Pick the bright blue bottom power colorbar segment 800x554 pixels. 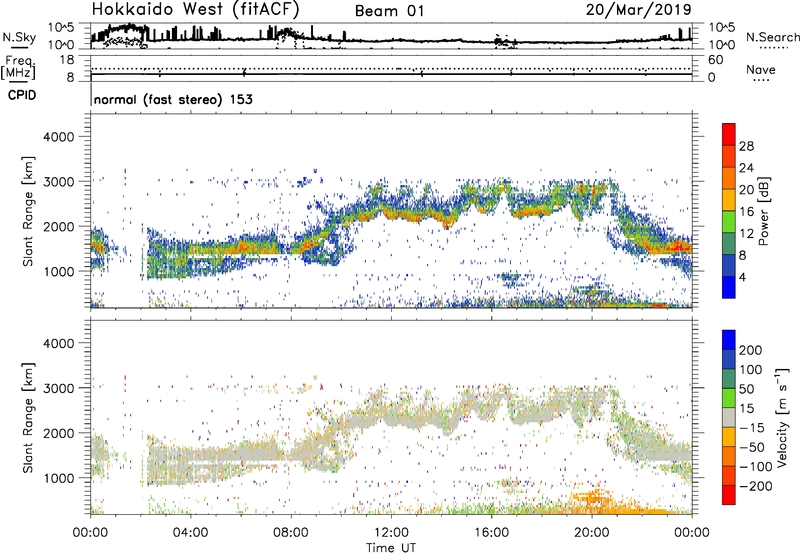[729, 287]
